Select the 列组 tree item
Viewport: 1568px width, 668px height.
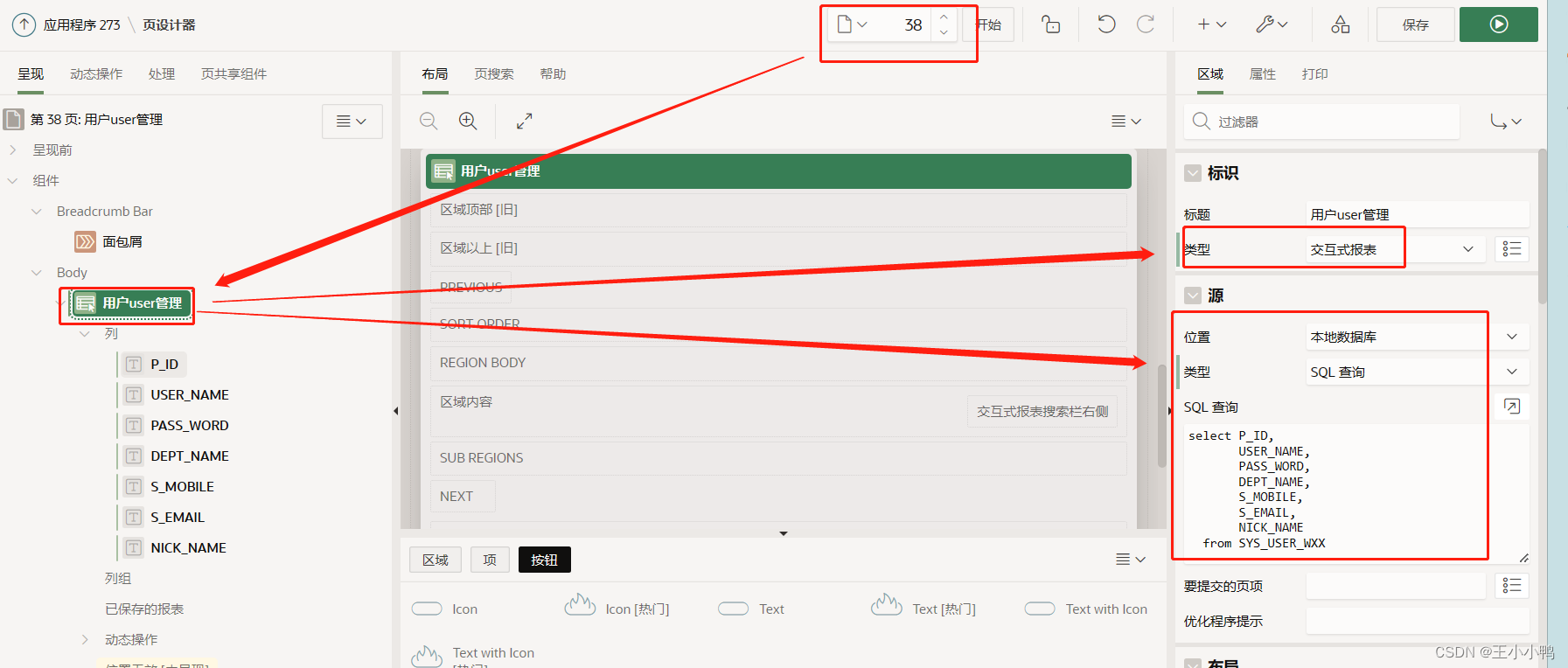(x=118, y=579)
